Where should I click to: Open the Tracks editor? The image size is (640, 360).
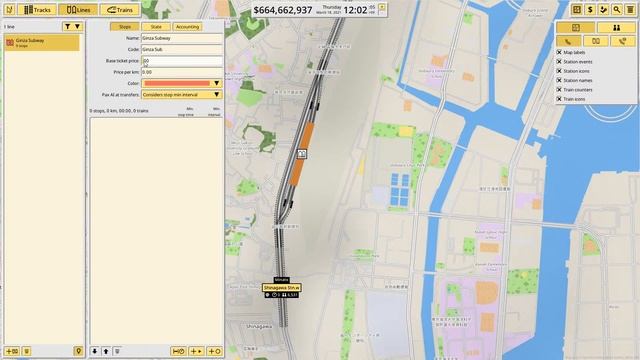tap(37, 9)
